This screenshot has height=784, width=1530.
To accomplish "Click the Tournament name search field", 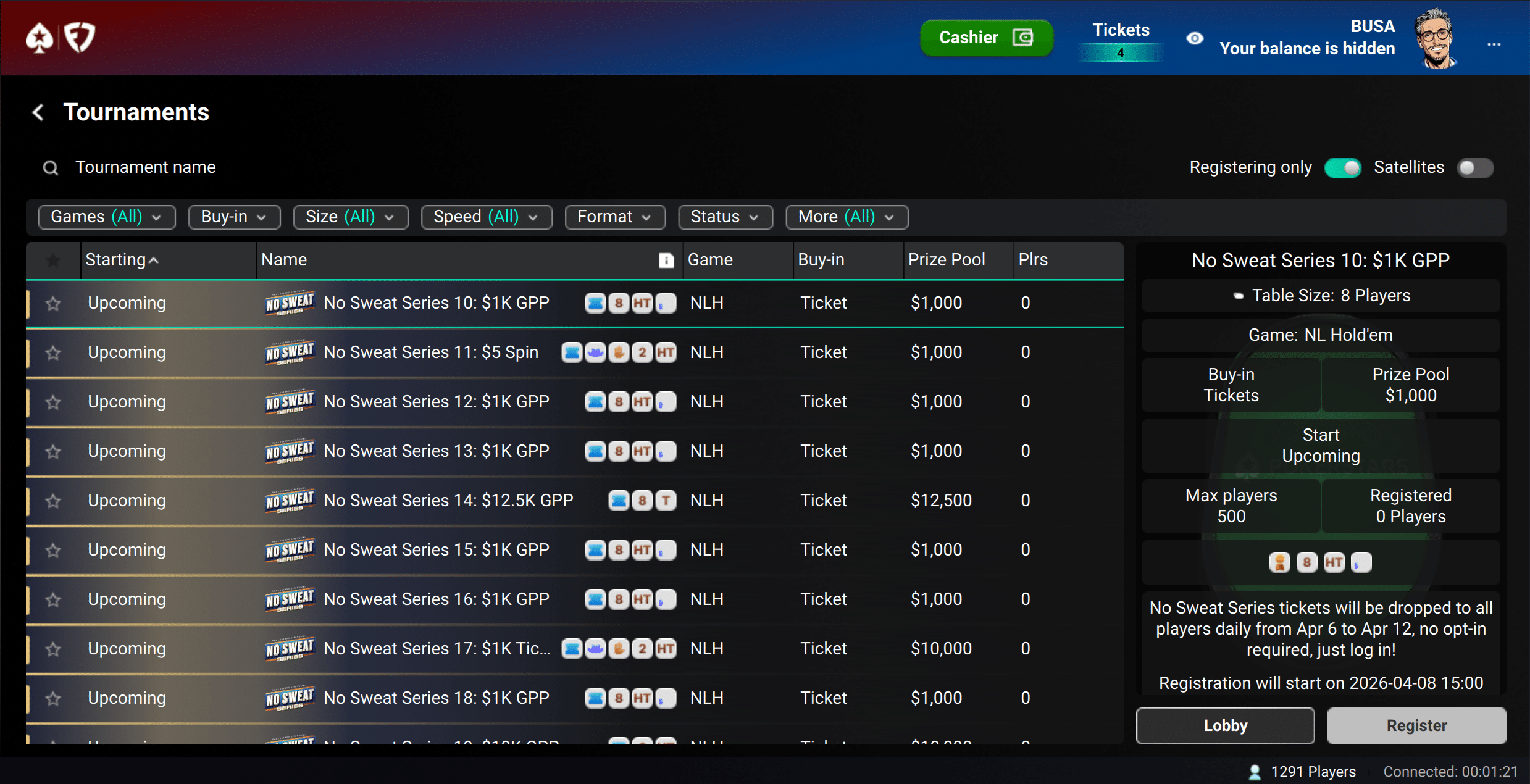I will pos(146,167).
